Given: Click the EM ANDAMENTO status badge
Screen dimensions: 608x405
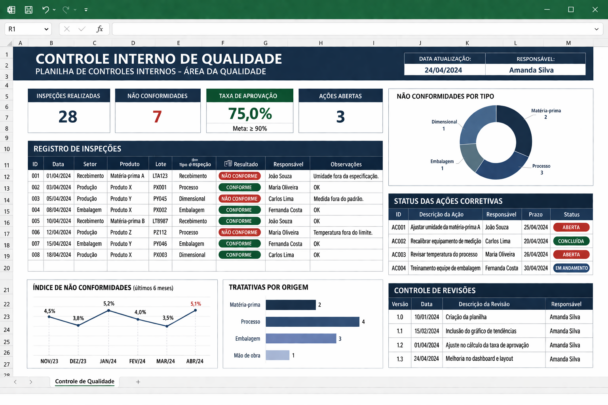Looking at the screenshot, I should 571,268.
